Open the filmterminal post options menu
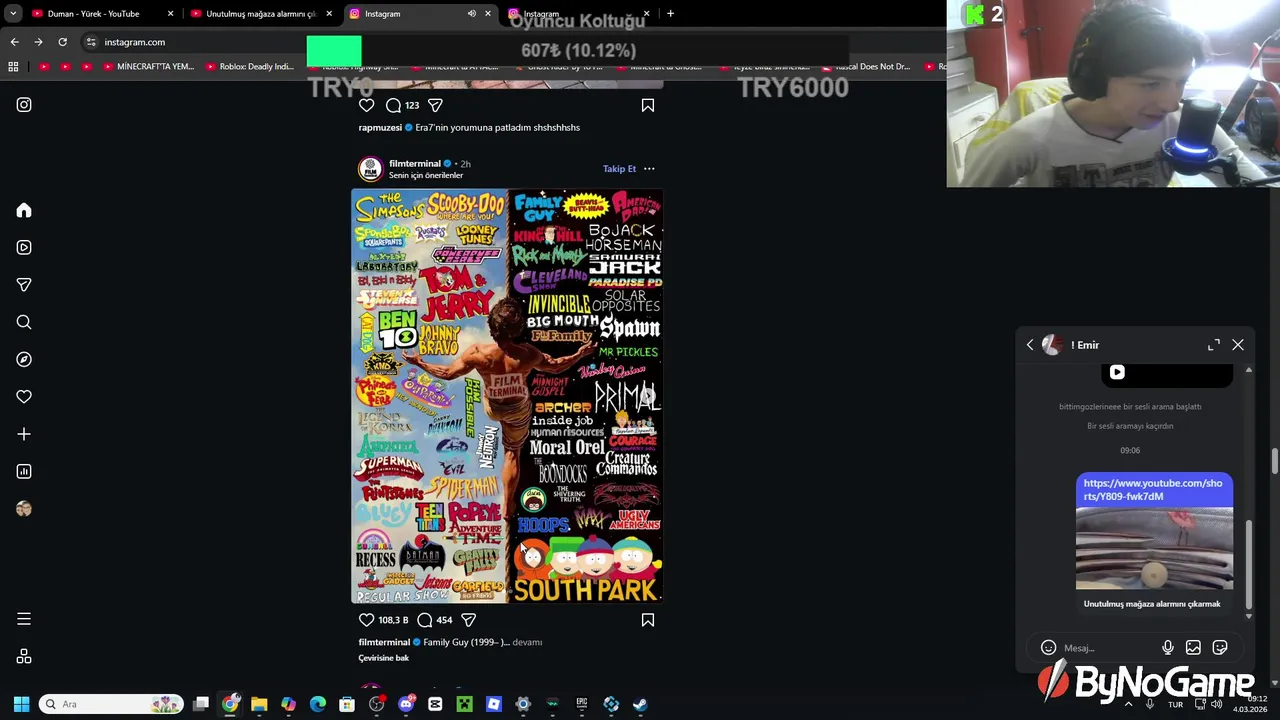 click(649, 169)
